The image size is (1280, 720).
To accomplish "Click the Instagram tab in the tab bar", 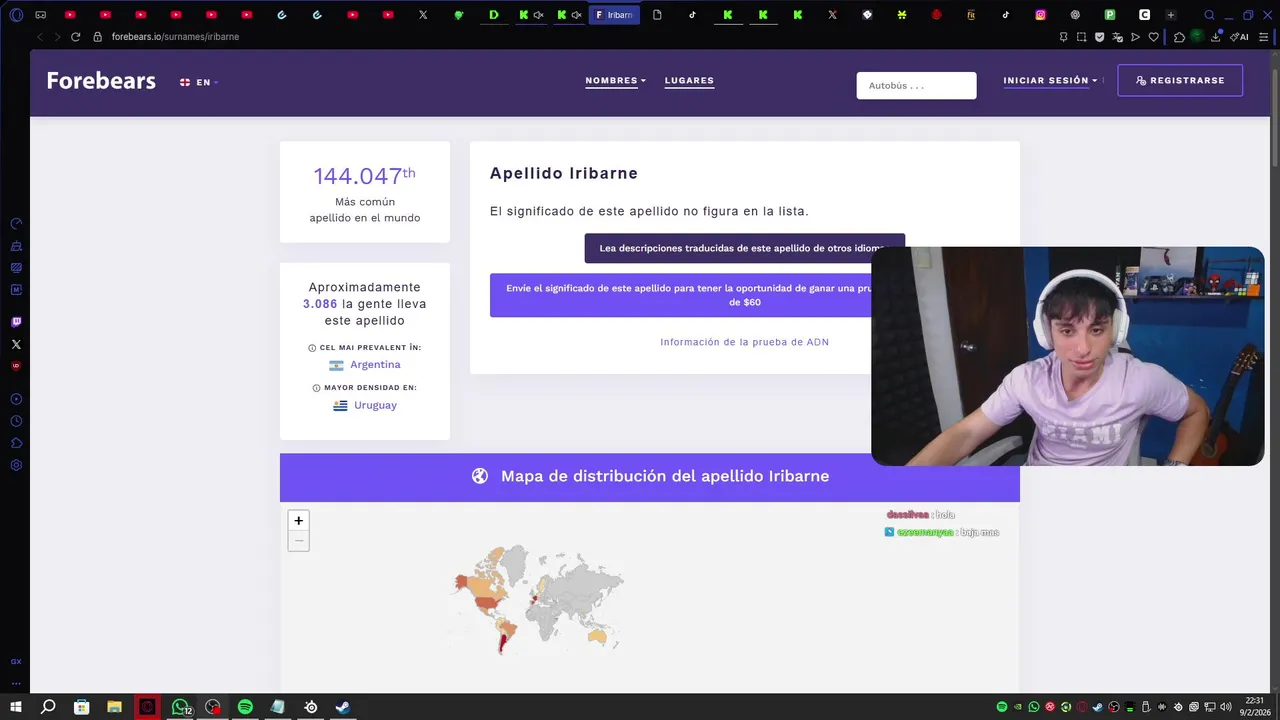I will point(1040,15).
